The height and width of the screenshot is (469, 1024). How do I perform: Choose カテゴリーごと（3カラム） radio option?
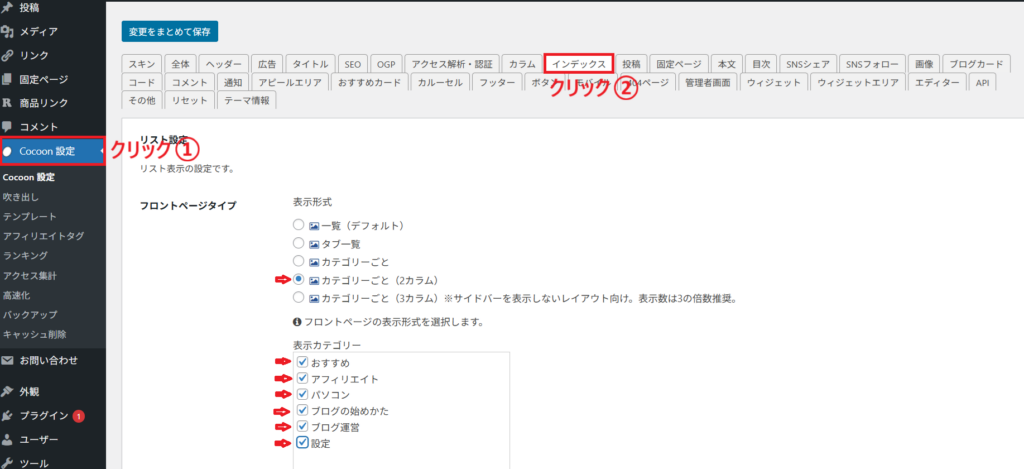click(x=299, y=297)
